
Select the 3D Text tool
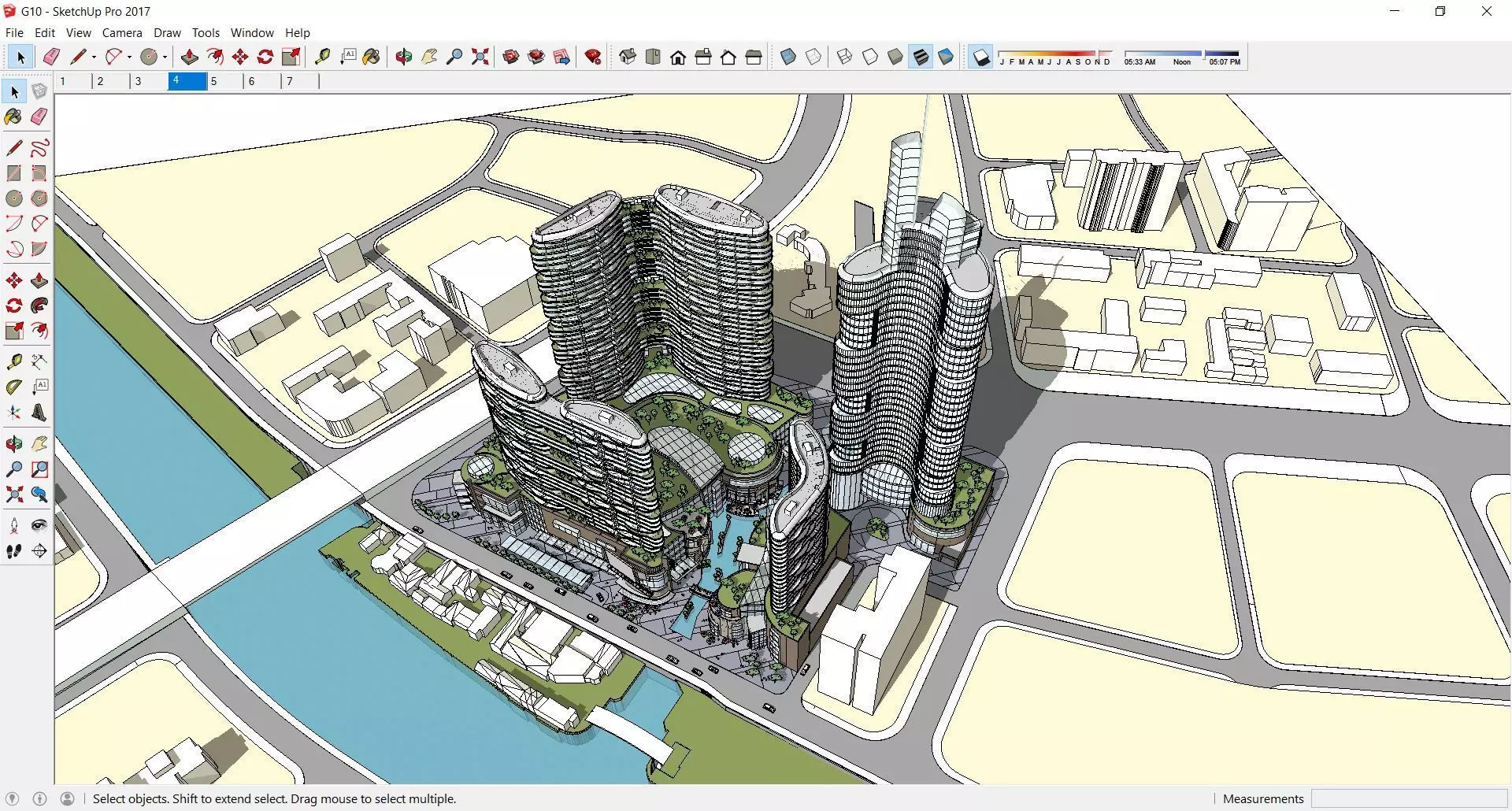(39, 413)
